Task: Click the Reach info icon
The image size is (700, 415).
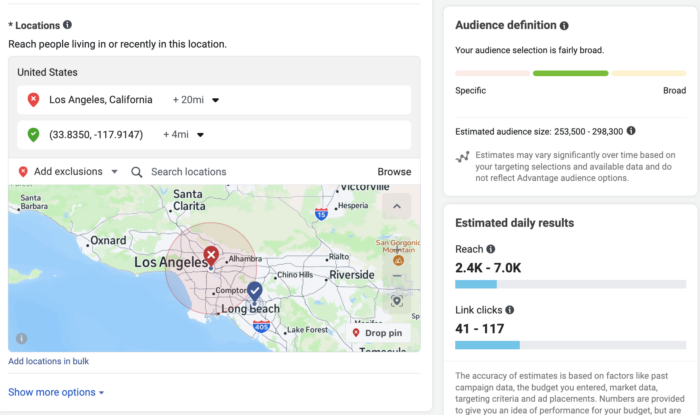Action: click(491, 249)
